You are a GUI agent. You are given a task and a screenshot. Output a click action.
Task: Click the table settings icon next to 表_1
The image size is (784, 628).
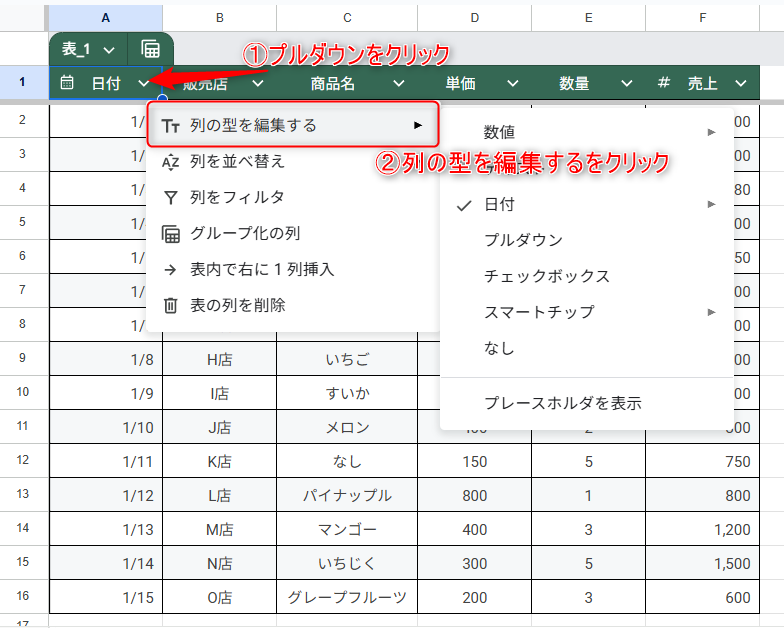coord(150,49)
